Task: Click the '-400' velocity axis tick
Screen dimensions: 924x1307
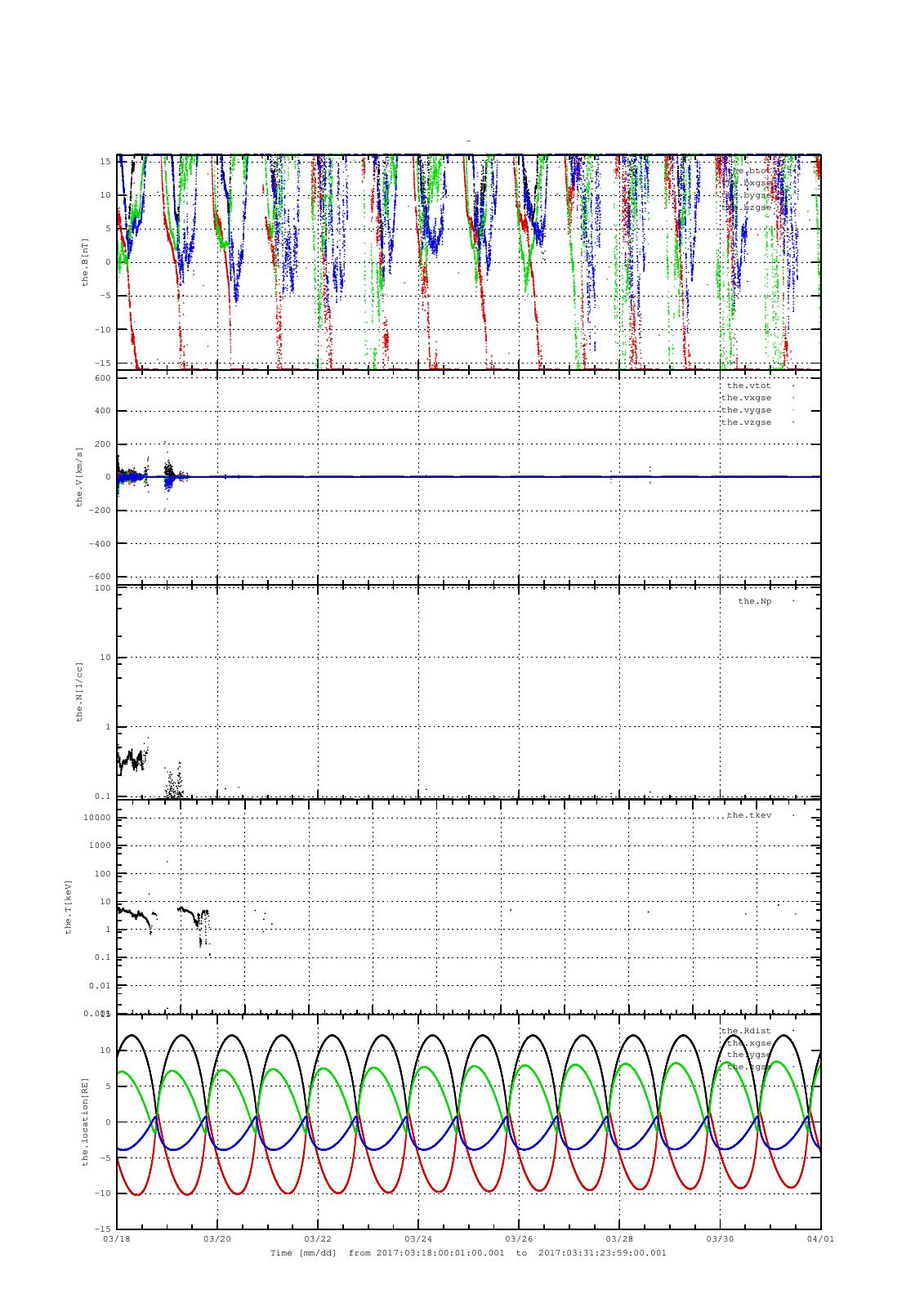Action: pyautogui.click(x=100, y=543)
